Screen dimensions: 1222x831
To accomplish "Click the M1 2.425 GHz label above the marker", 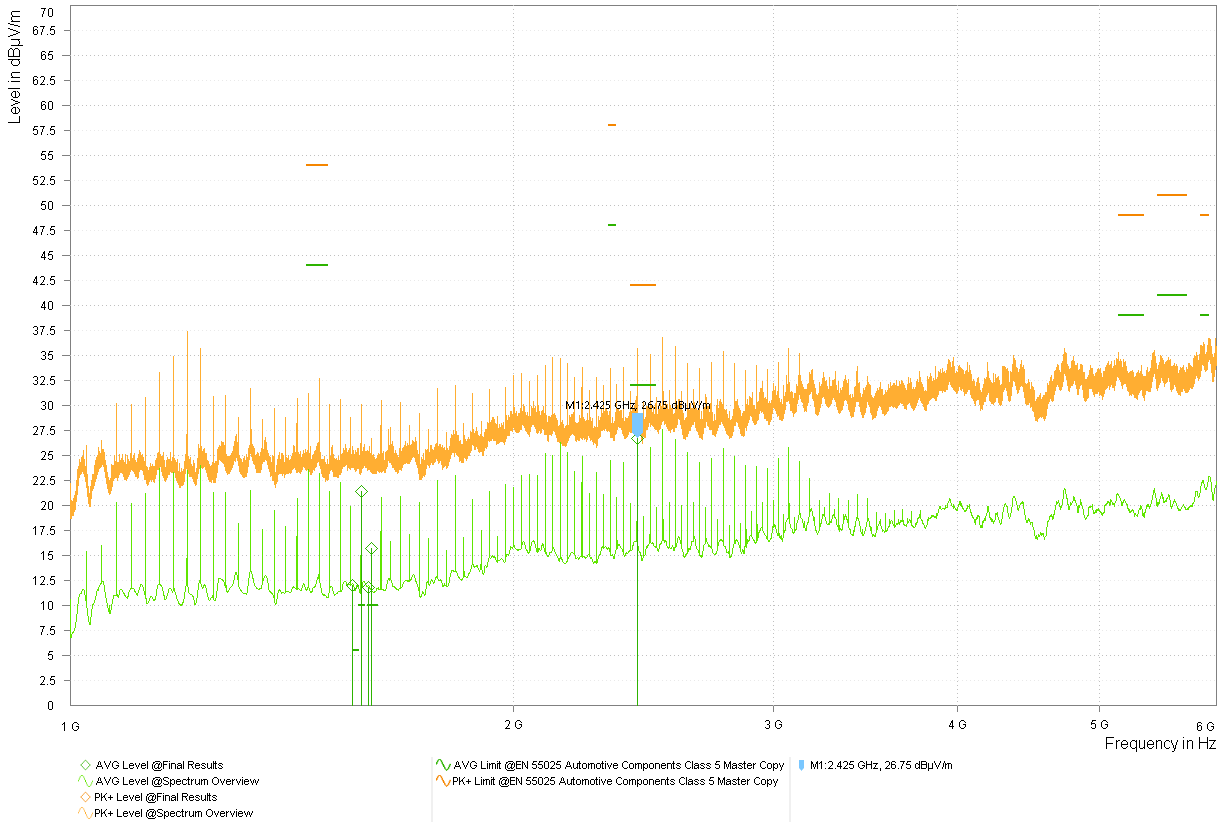I will tap(637, 405).
